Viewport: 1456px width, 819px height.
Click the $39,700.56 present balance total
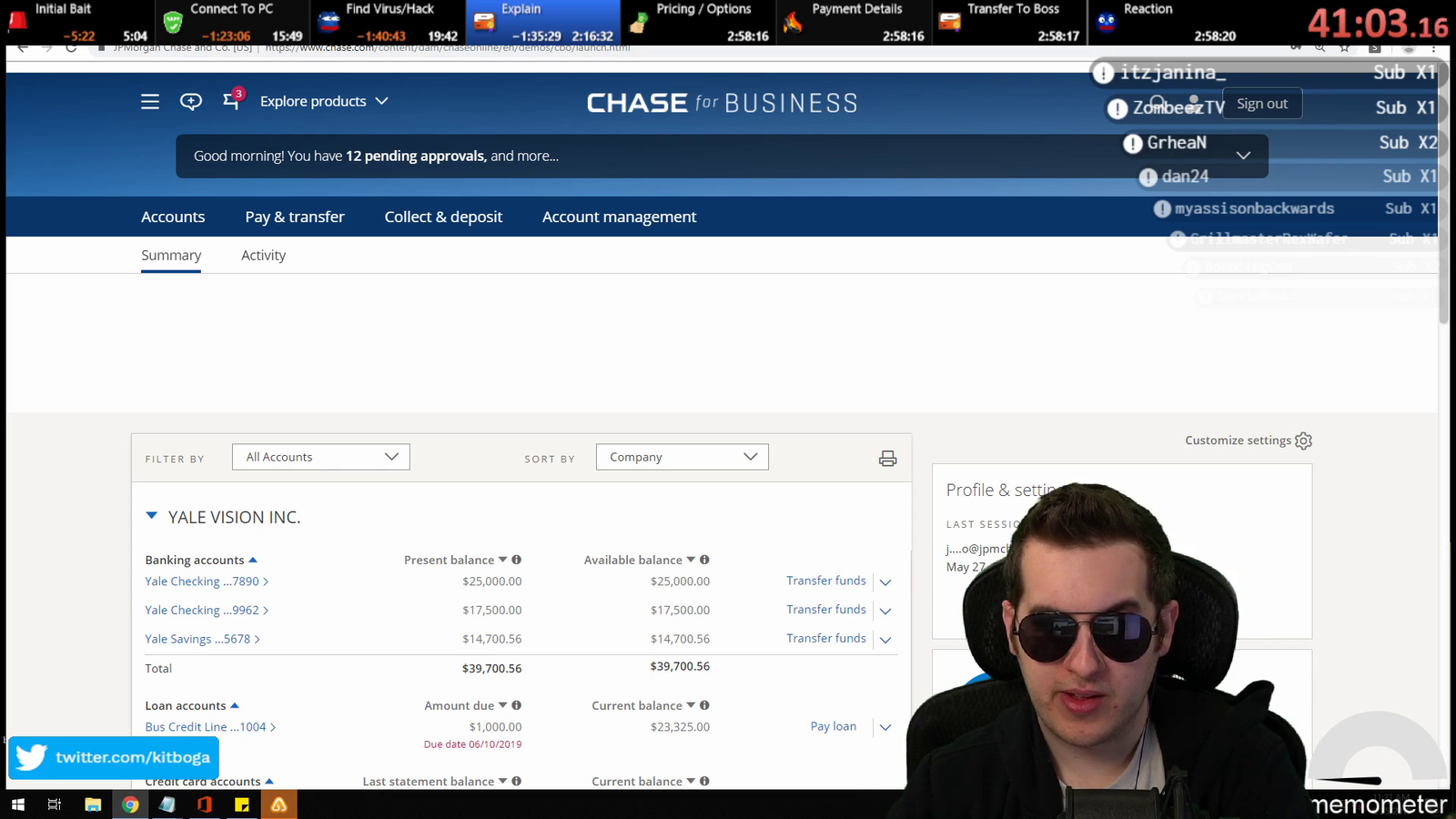pos(491,669)
